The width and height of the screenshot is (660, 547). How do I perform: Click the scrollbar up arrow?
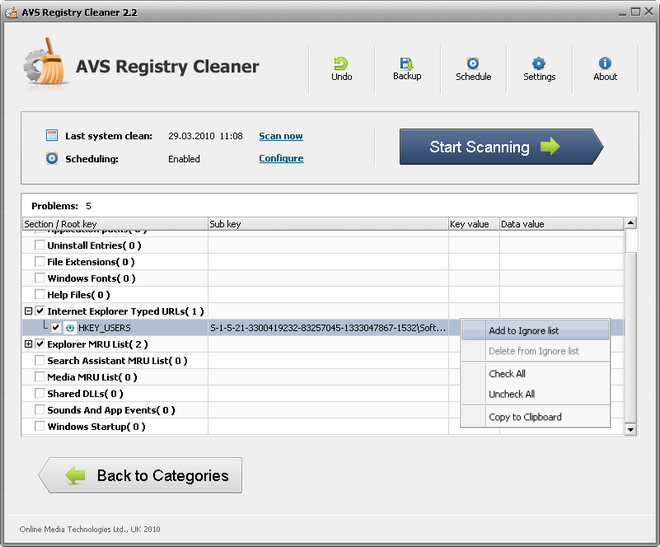630,223
